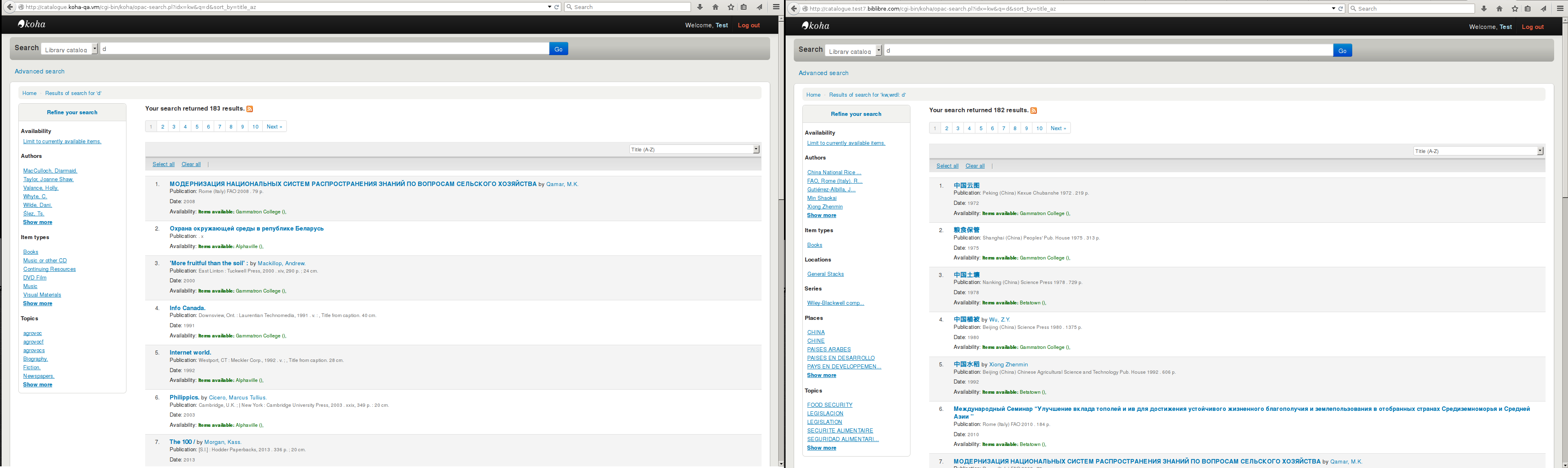Click home icon in koha-qa.vm browser toolbar
This screenshot has height=468, width=1568.
pyautogui.click(x=715, y=7)
